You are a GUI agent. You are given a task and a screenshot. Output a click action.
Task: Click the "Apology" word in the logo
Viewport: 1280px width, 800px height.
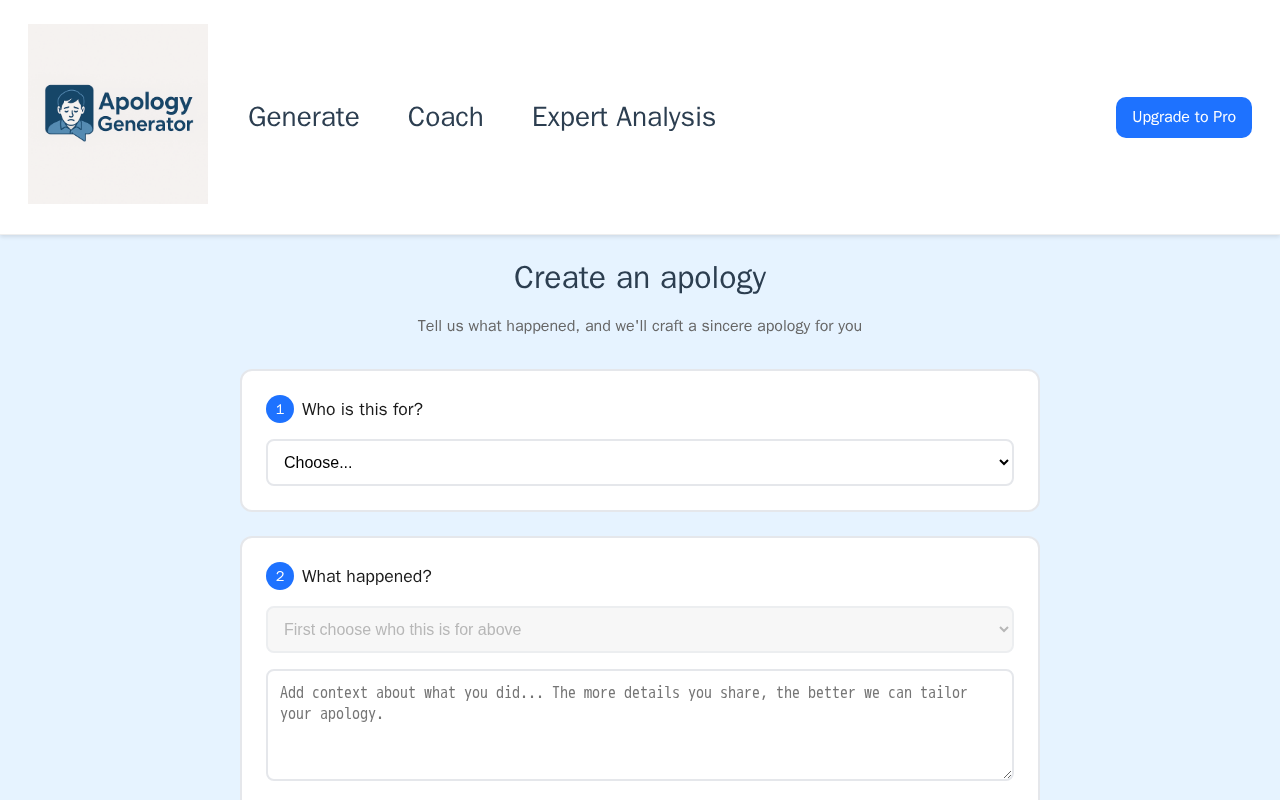(146, 101)
